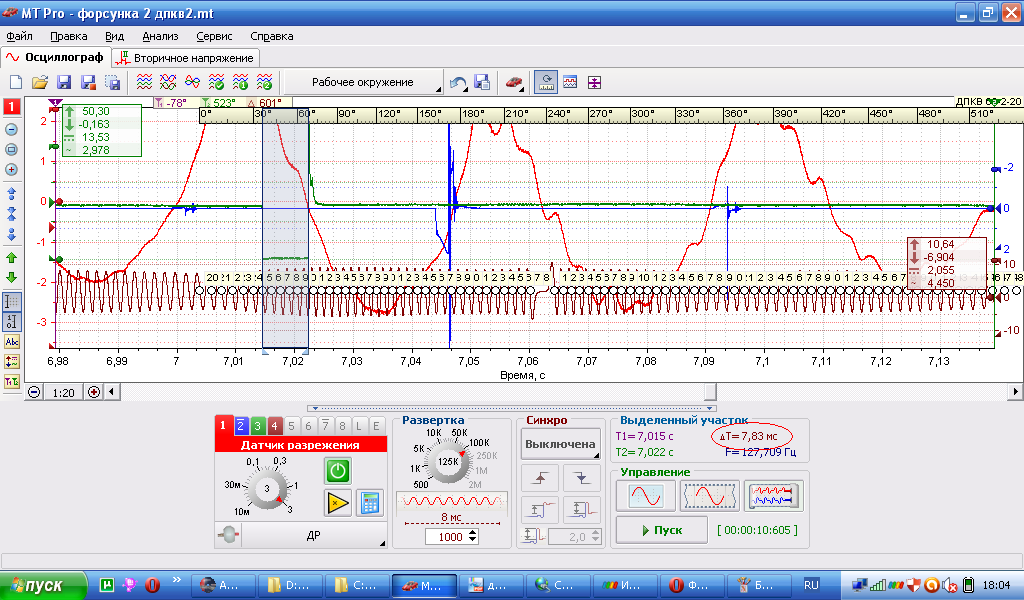Viewport: 1024px width, 600px height.
Task: Switch to Вторичное напряжение tab
Action: (187, 58)
